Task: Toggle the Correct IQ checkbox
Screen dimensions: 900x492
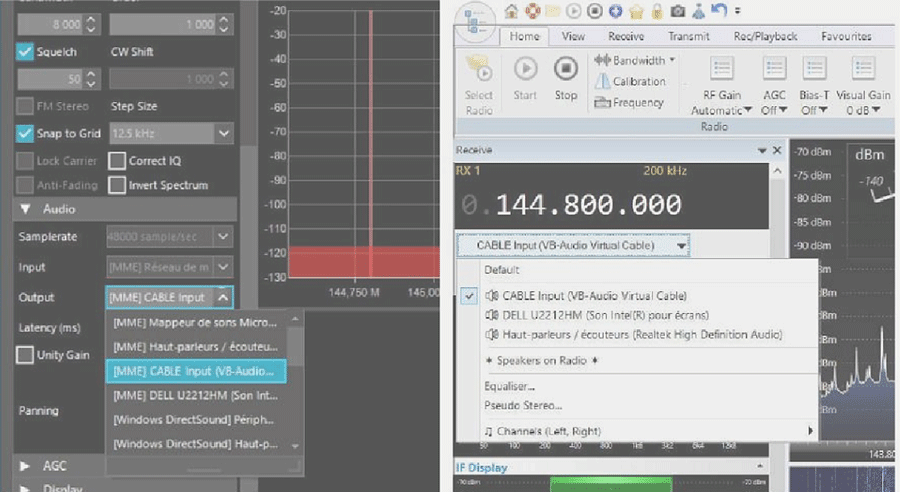Action: 117,161
